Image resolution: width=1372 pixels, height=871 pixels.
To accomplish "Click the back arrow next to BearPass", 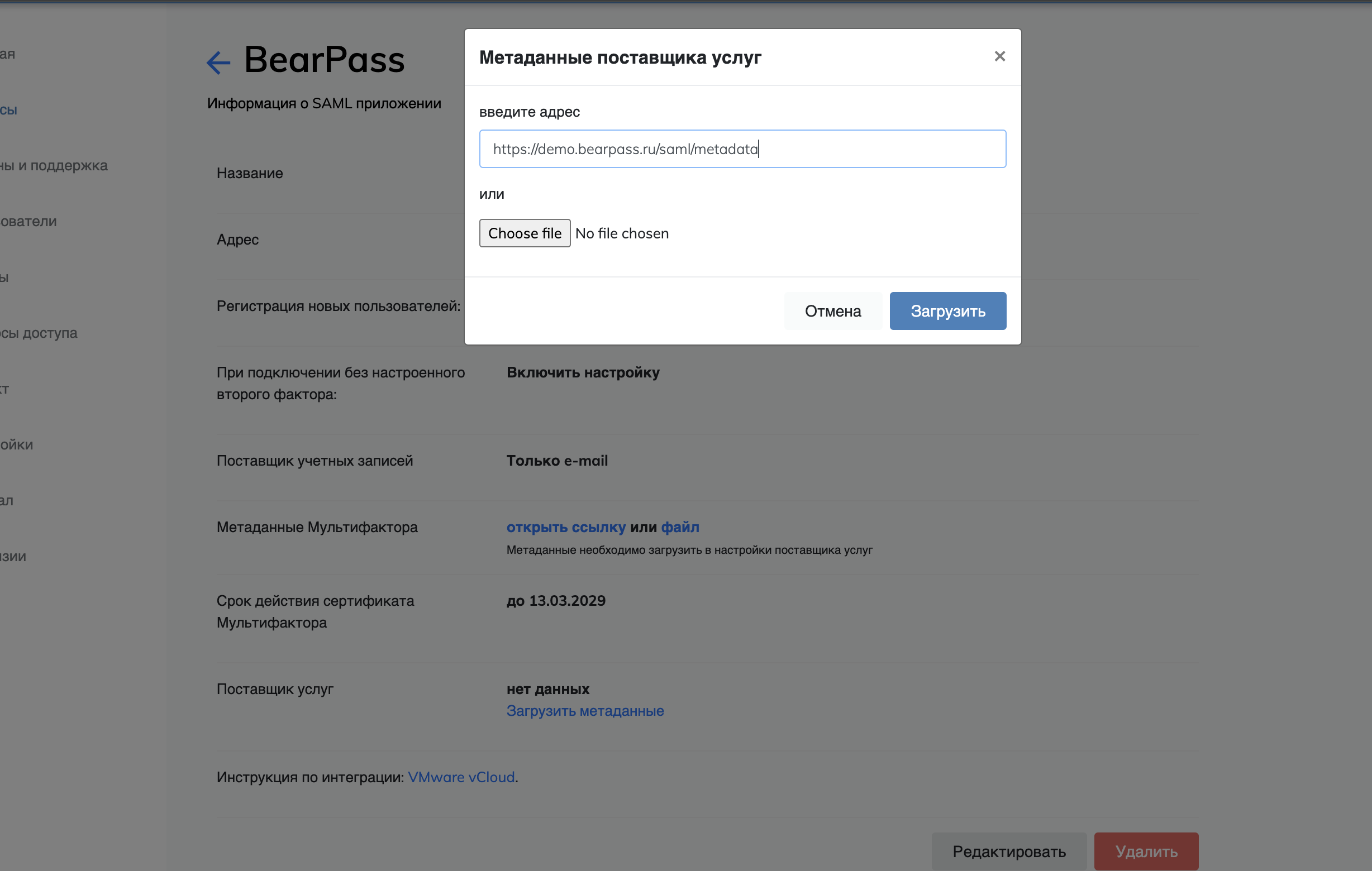I will tap(218, 62).
